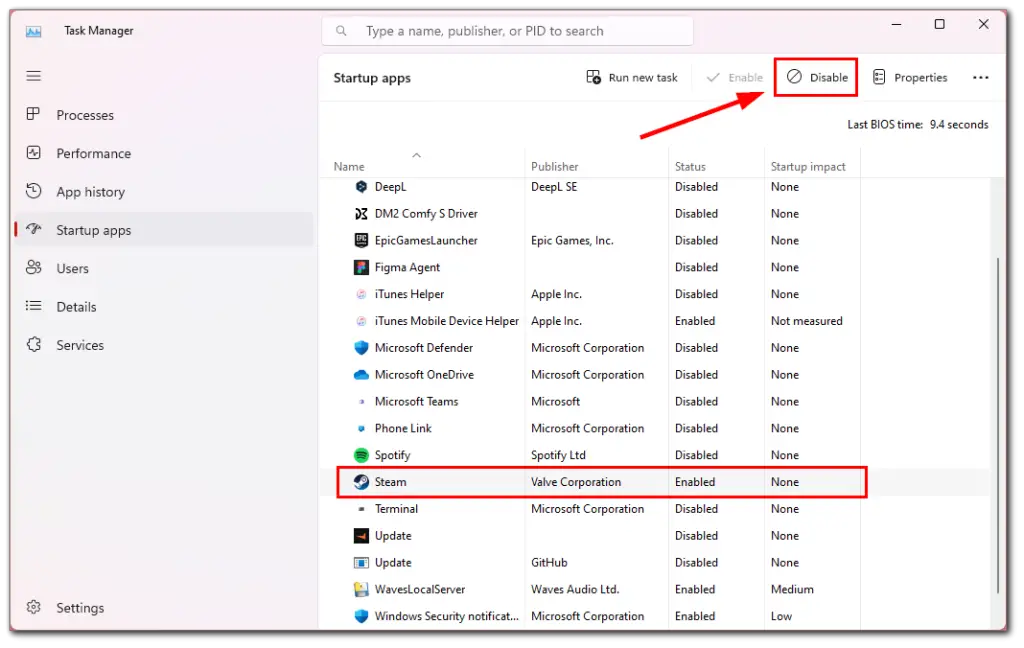Click the Spotify icon in startup list
Image resolution: width=1024 pixels, height=648 pixels.
coord(361,455)
